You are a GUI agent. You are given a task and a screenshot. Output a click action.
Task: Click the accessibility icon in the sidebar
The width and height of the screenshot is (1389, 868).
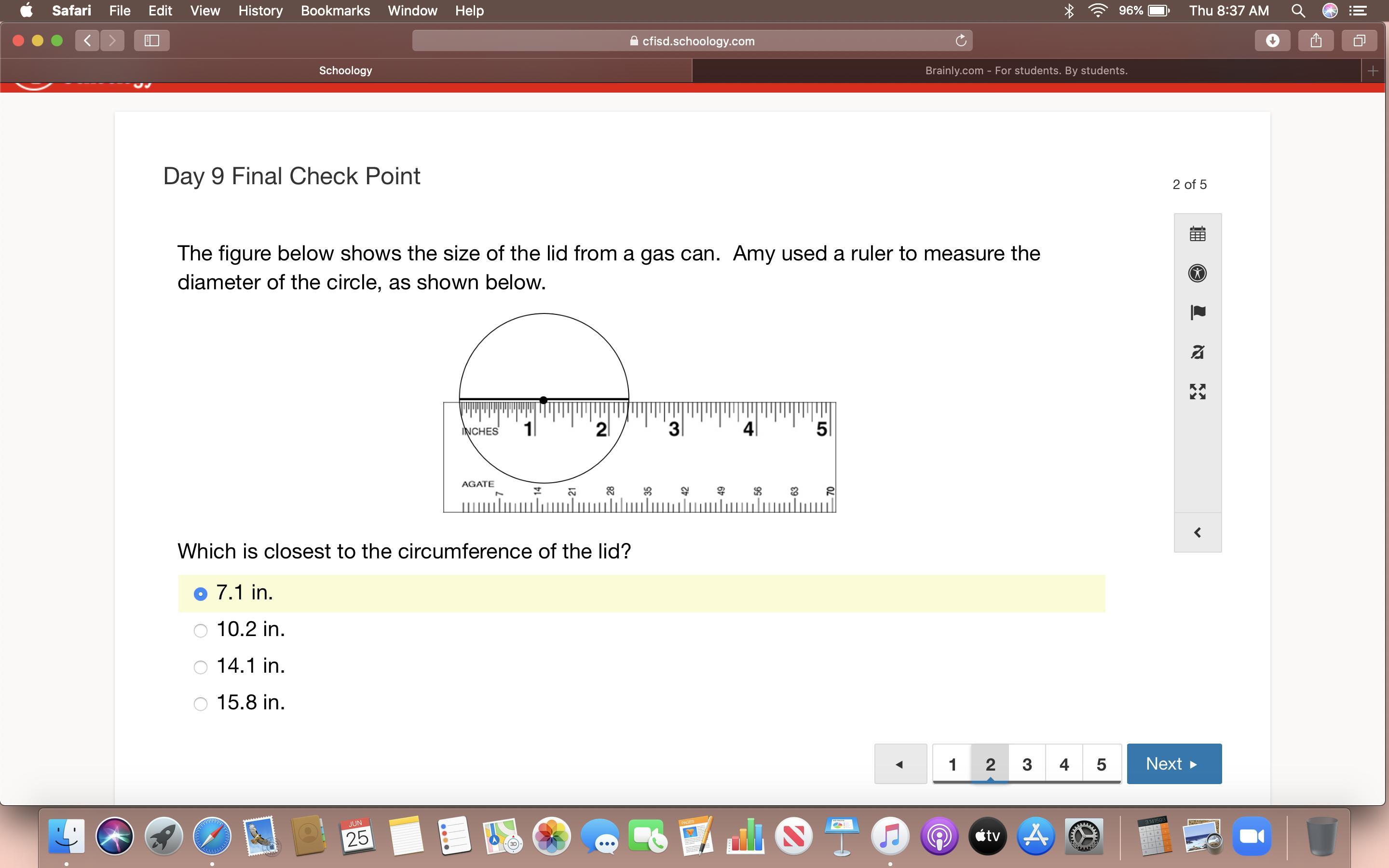(1198, 273)
